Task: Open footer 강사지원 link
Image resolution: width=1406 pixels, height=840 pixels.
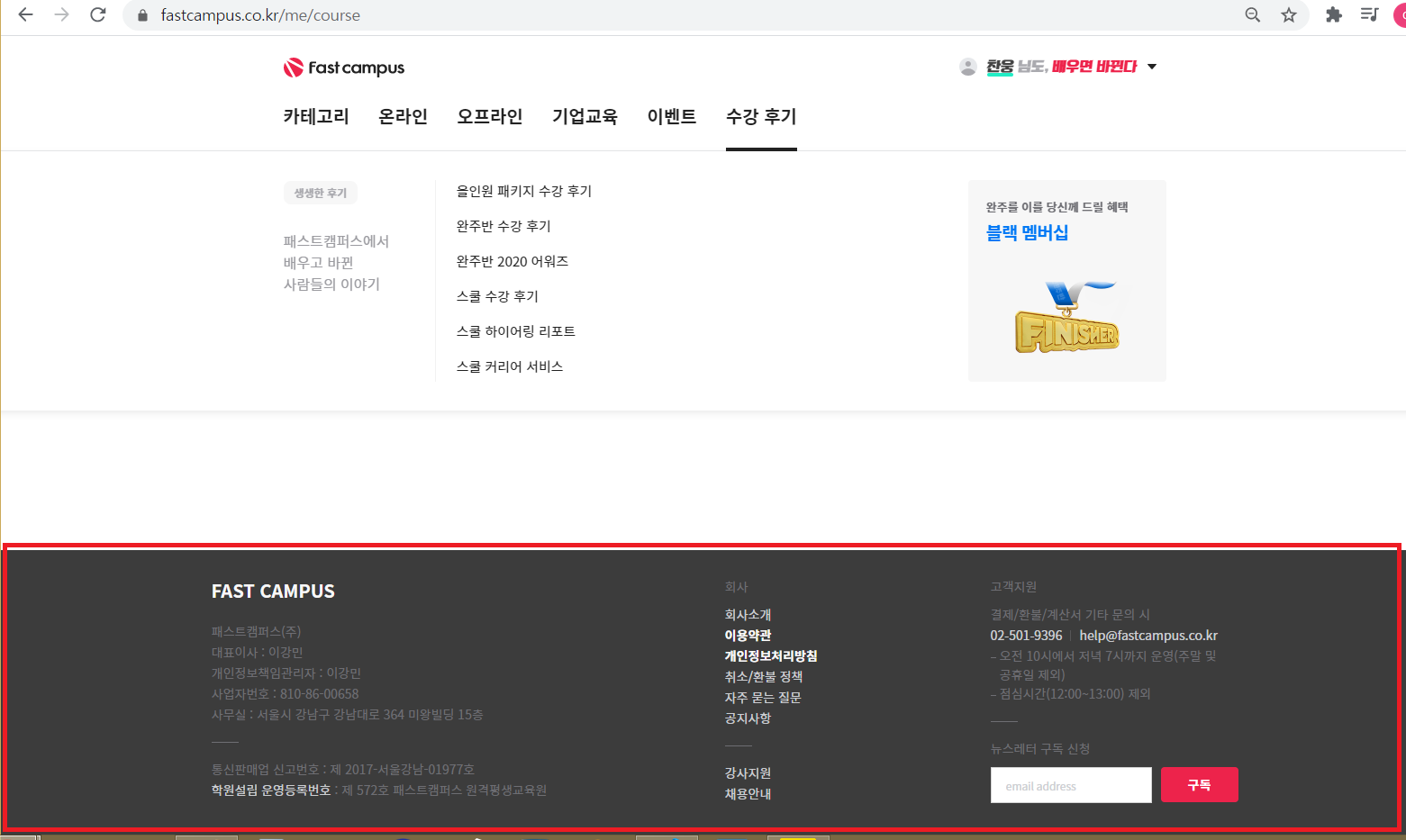Action: coord(748,773)
